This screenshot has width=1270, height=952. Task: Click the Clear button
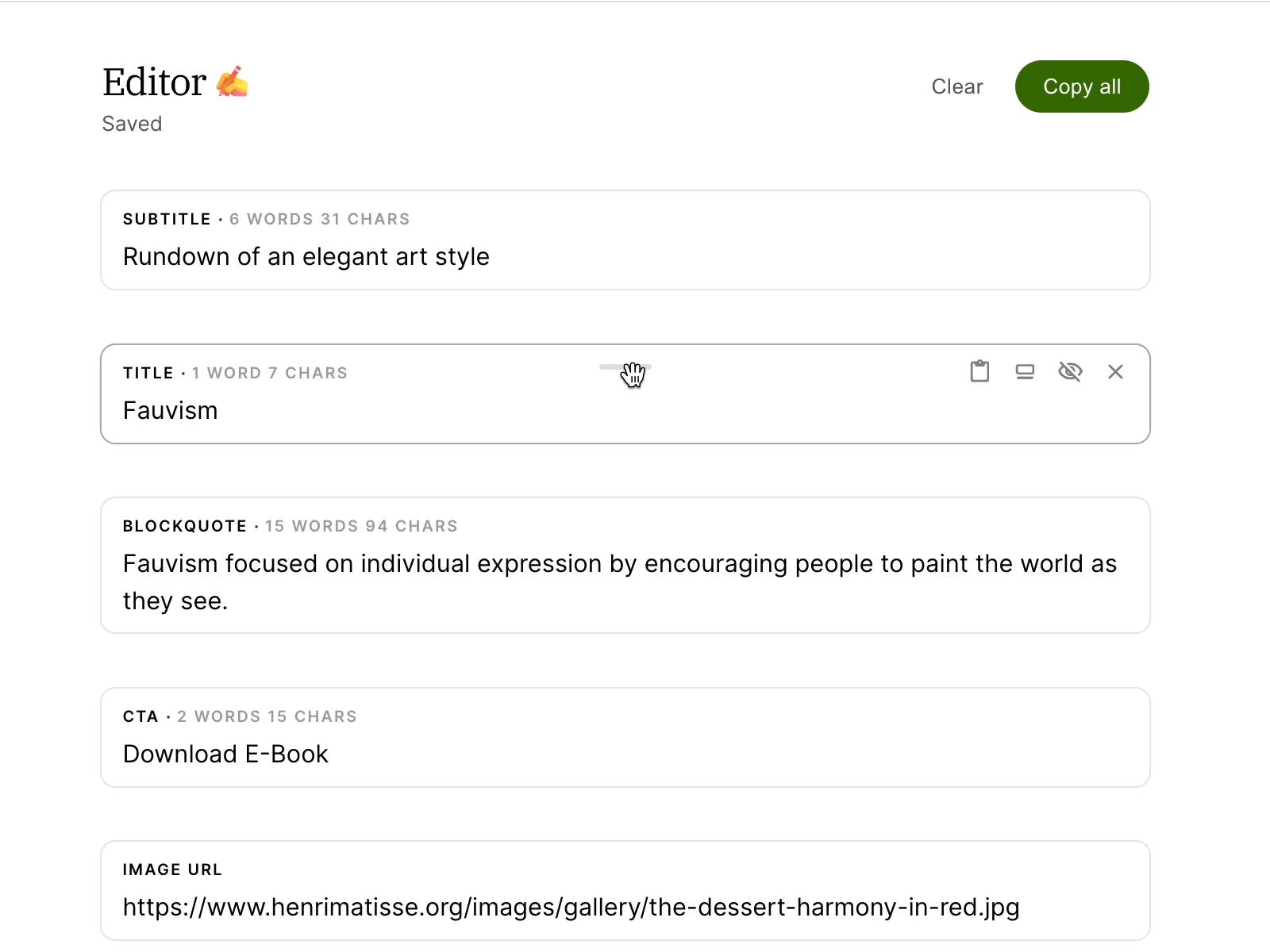[957, 86]
